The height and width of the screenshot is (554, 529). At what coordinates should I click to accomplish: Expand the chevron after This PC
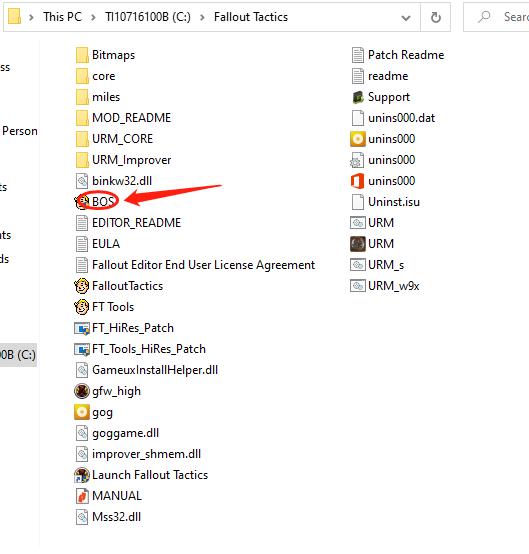93,17
